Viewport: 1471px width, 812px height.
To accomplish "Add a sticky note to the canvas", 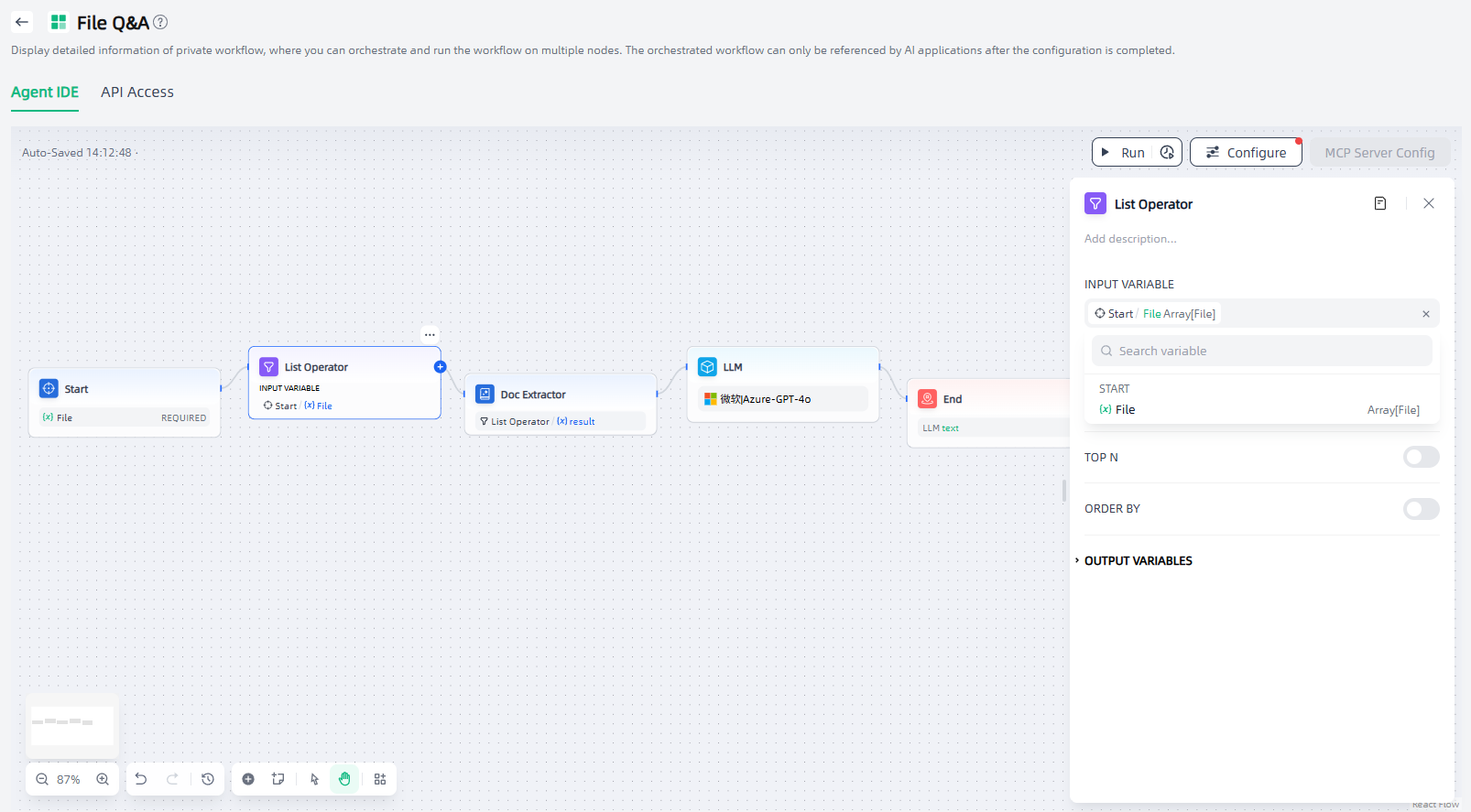I will point(278,779).
